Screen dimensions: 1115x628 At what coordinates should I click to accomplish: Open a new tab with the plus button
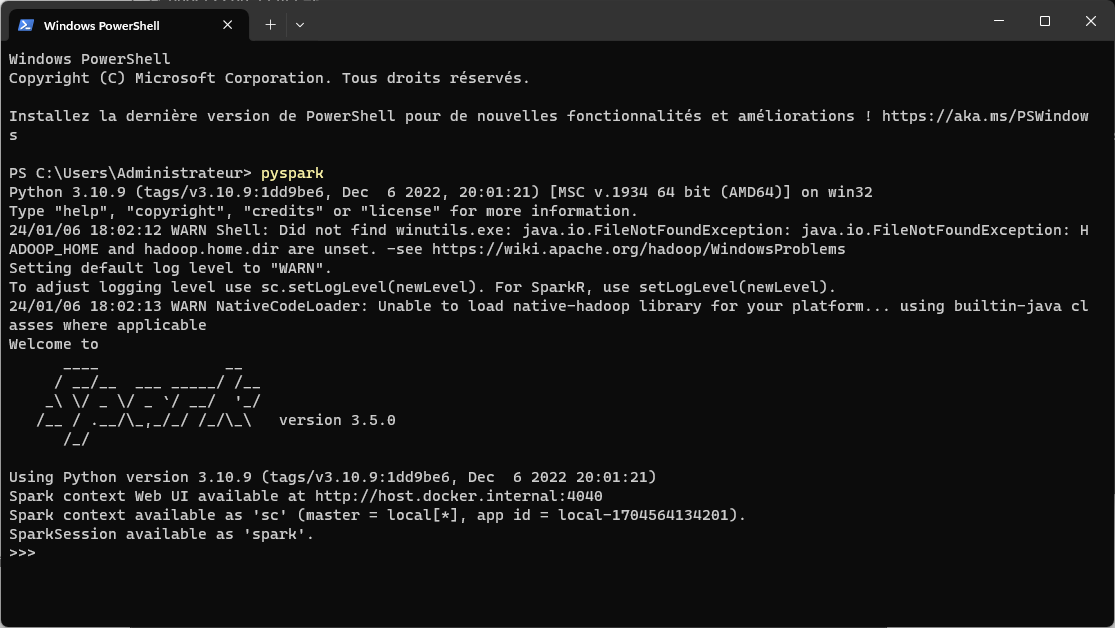pos(270,25)
